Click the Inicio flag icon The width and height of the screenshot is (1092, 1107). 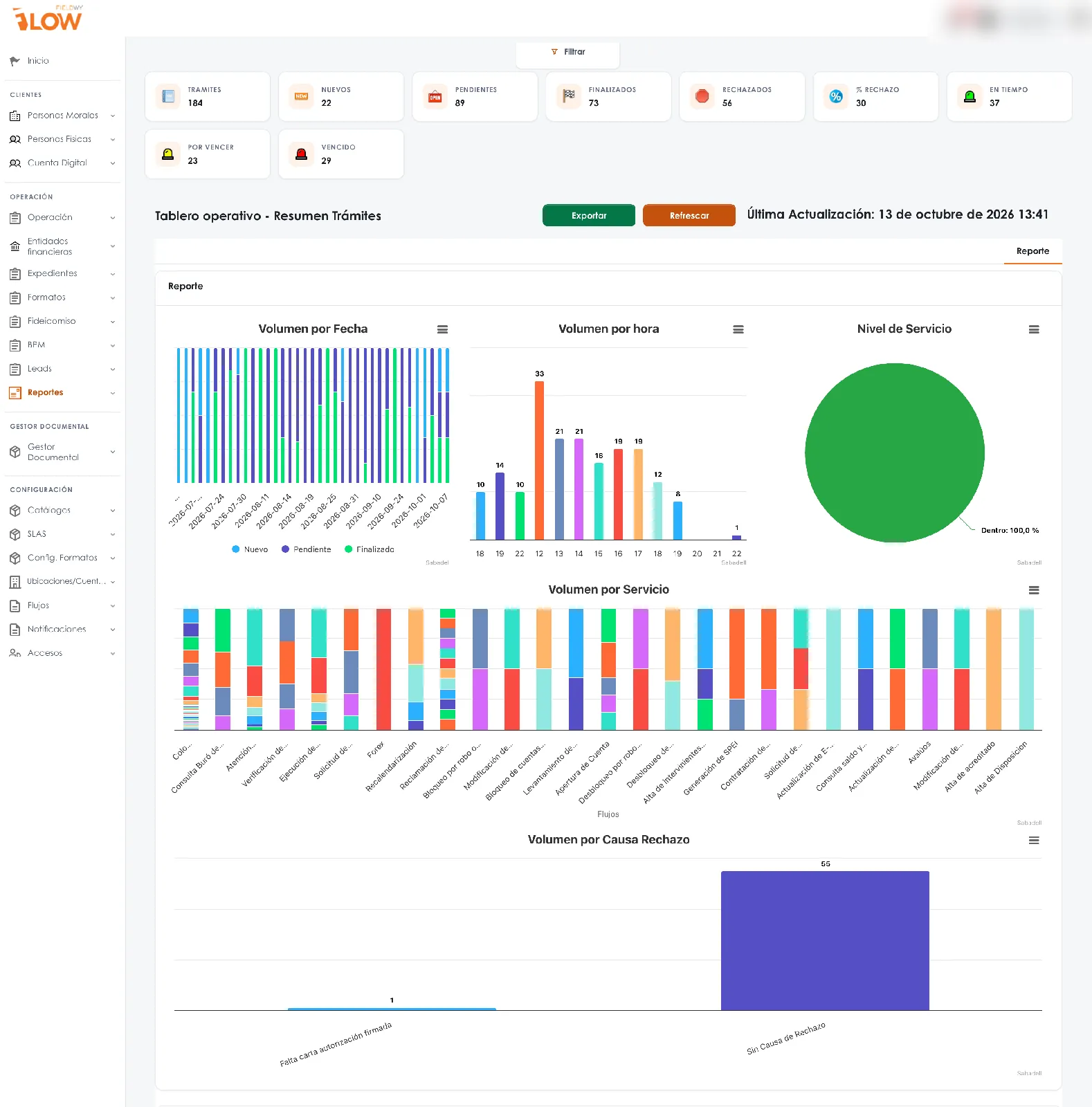click(15, 61)
